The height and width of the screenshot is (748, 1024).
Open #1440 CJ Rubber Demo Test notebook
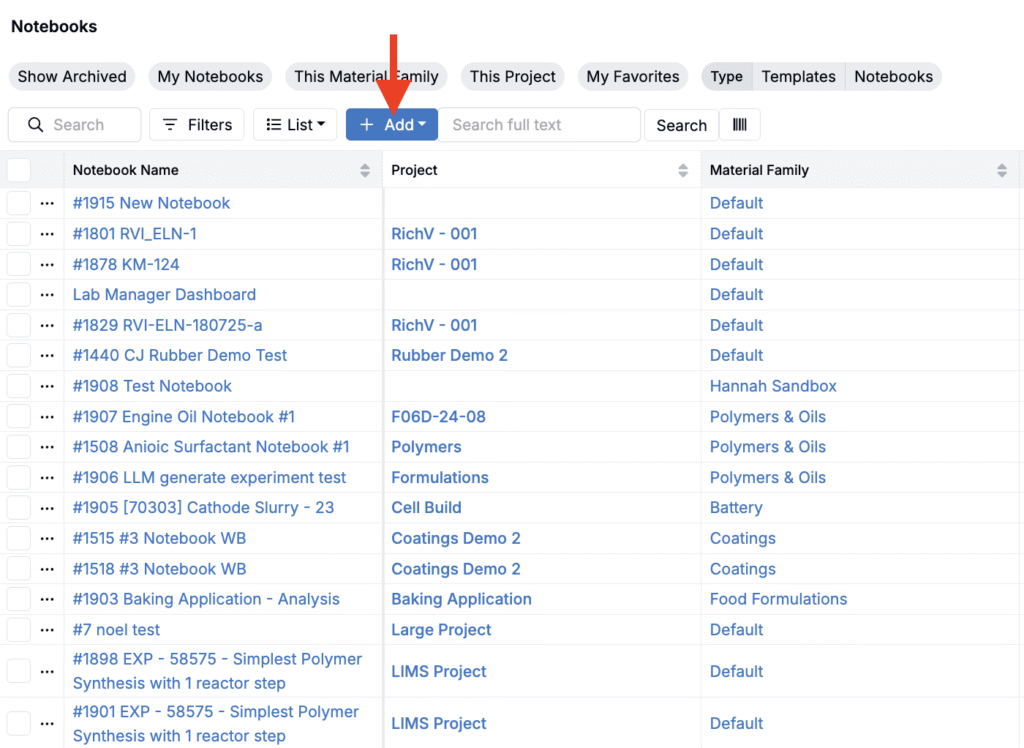[180, 355]
